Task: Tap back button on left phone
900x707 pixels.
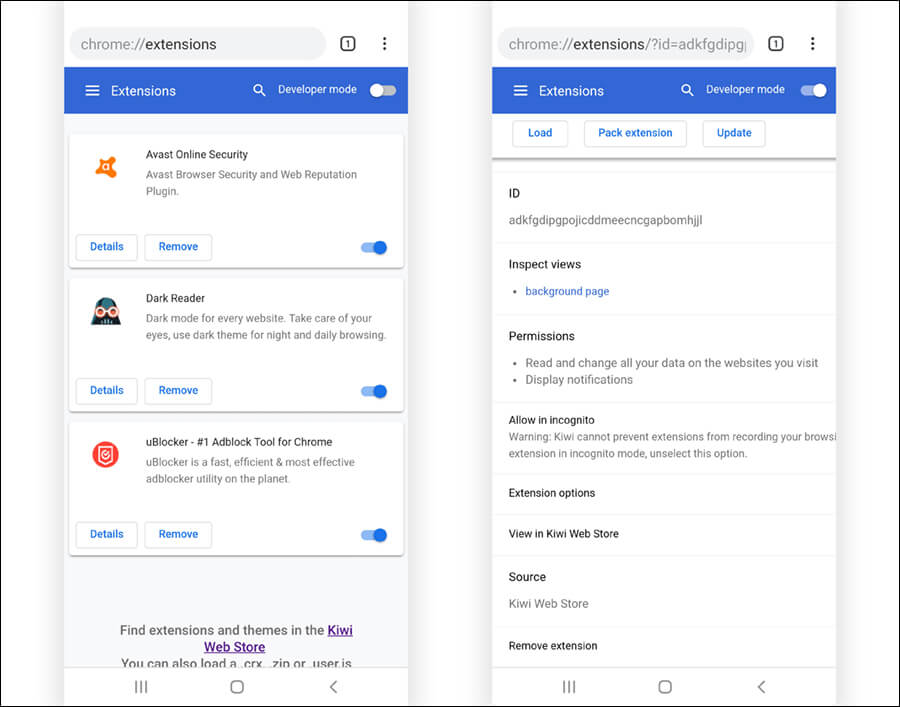Action: 333,686
